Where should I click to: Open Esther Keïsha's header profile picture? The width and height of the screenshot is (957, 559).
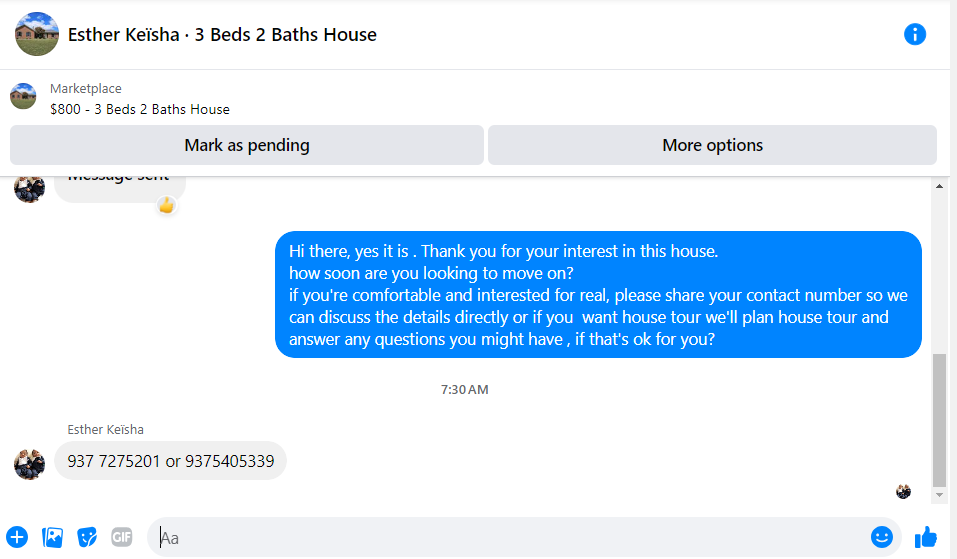coord(37,34)
